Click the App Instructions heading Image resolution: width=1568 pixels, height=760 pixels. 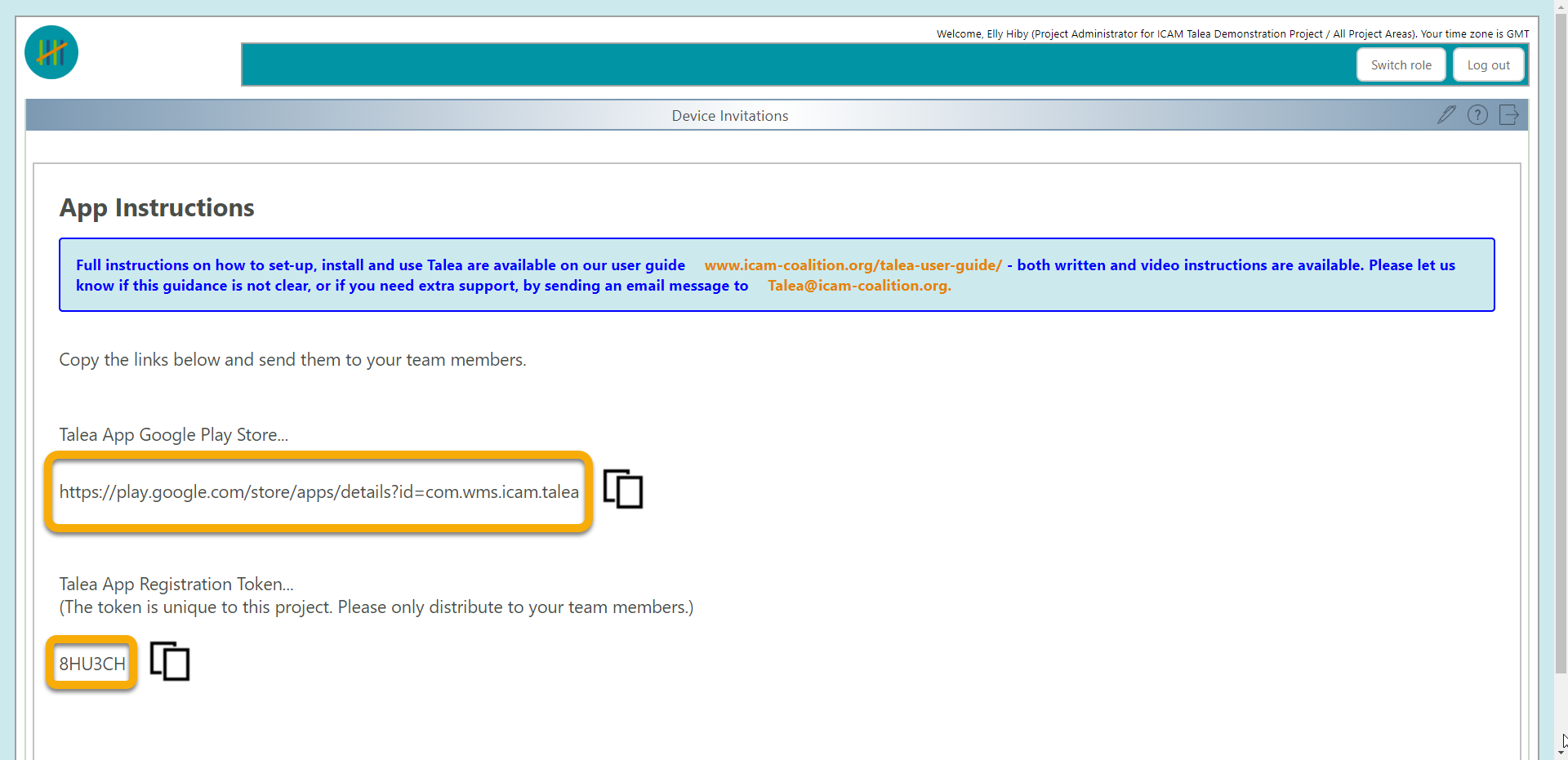pyautogui.click(x=157, y=207)
